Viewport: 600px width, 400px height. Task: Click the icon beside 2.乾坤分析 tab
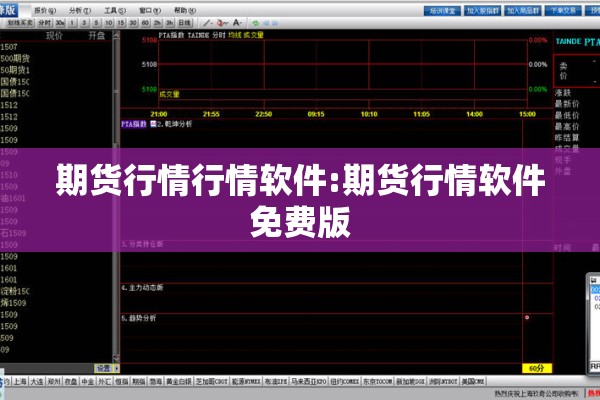[x=153, y=124]
